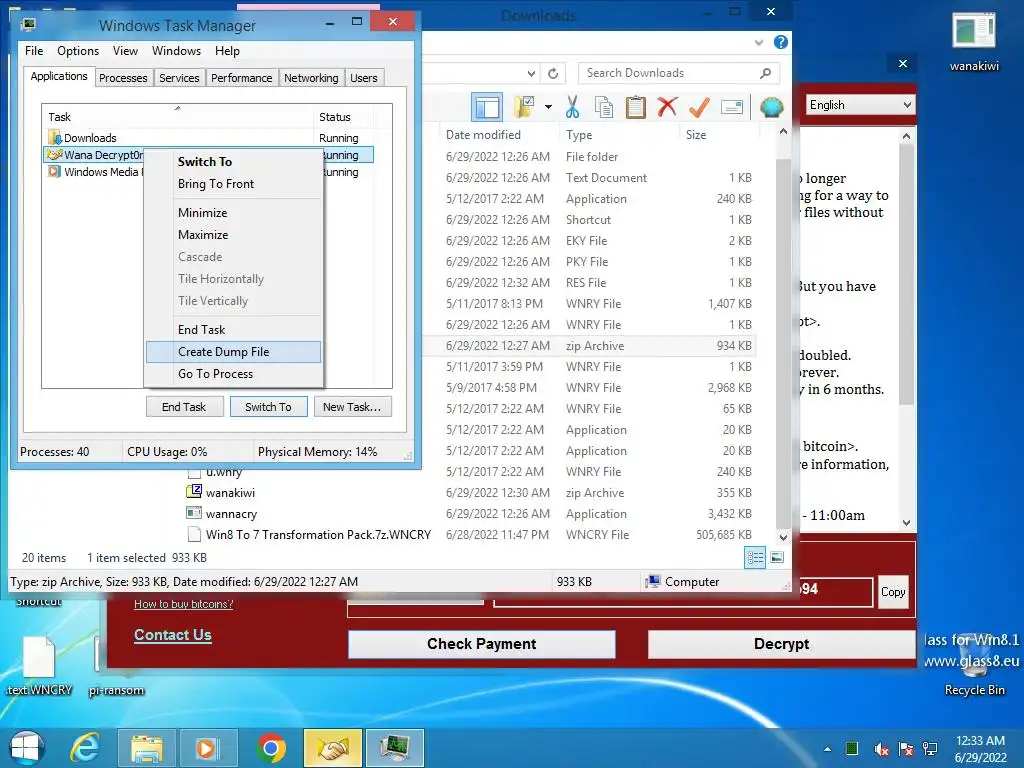Screen dimensions: 1024x768
Task: Expand the address bar history dropdown arrow
Action: [x=532, y=73]
